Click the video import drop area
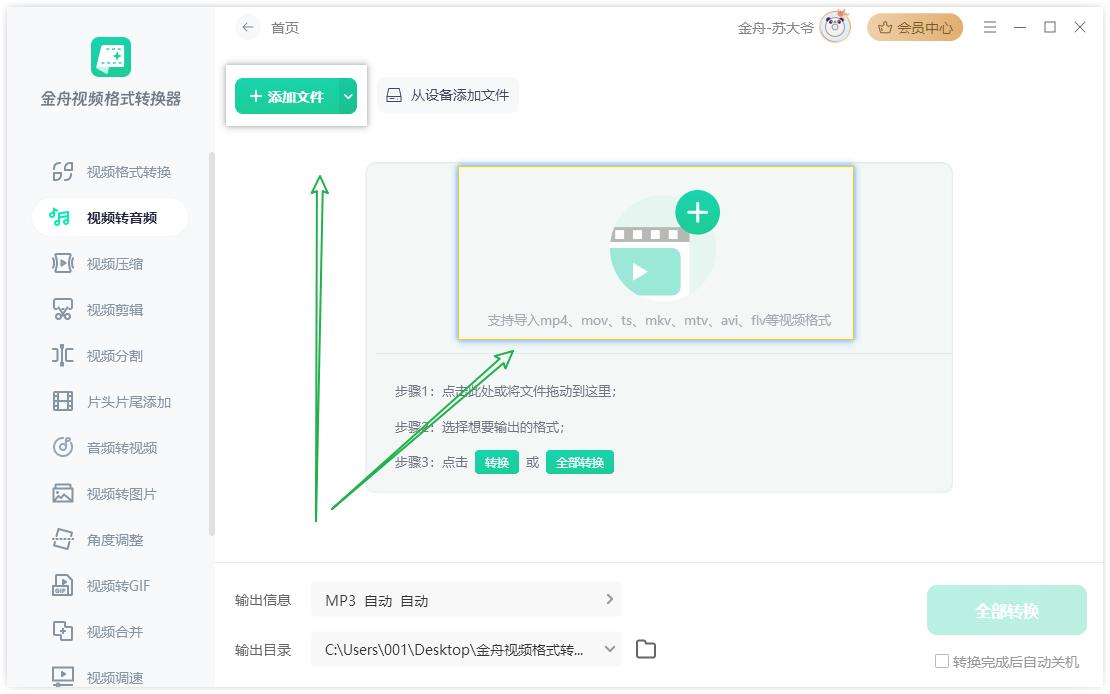Screen dimensions: 1110x694 656,252
